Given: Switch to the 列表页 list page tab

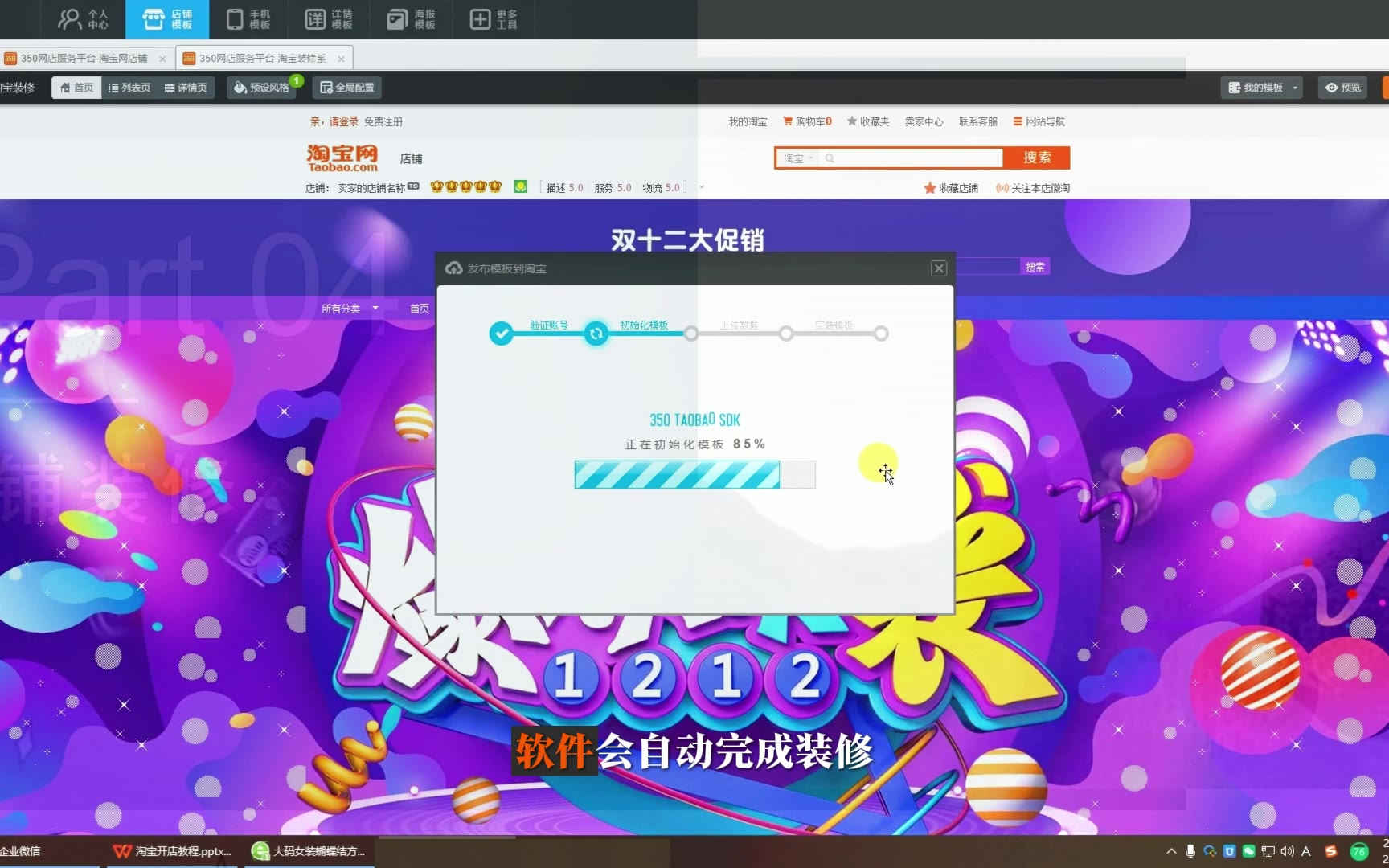Looking at the screenshot, I should tap(129, 88).
